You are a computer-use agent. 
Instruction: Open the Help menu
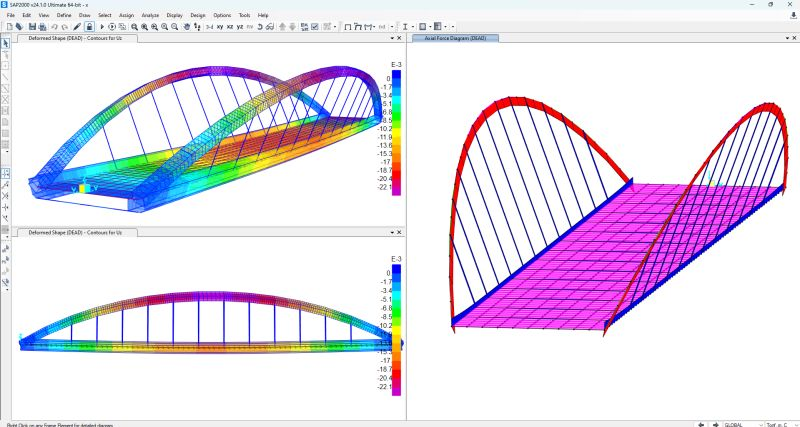pyautogui.click(x=263, y=15)
